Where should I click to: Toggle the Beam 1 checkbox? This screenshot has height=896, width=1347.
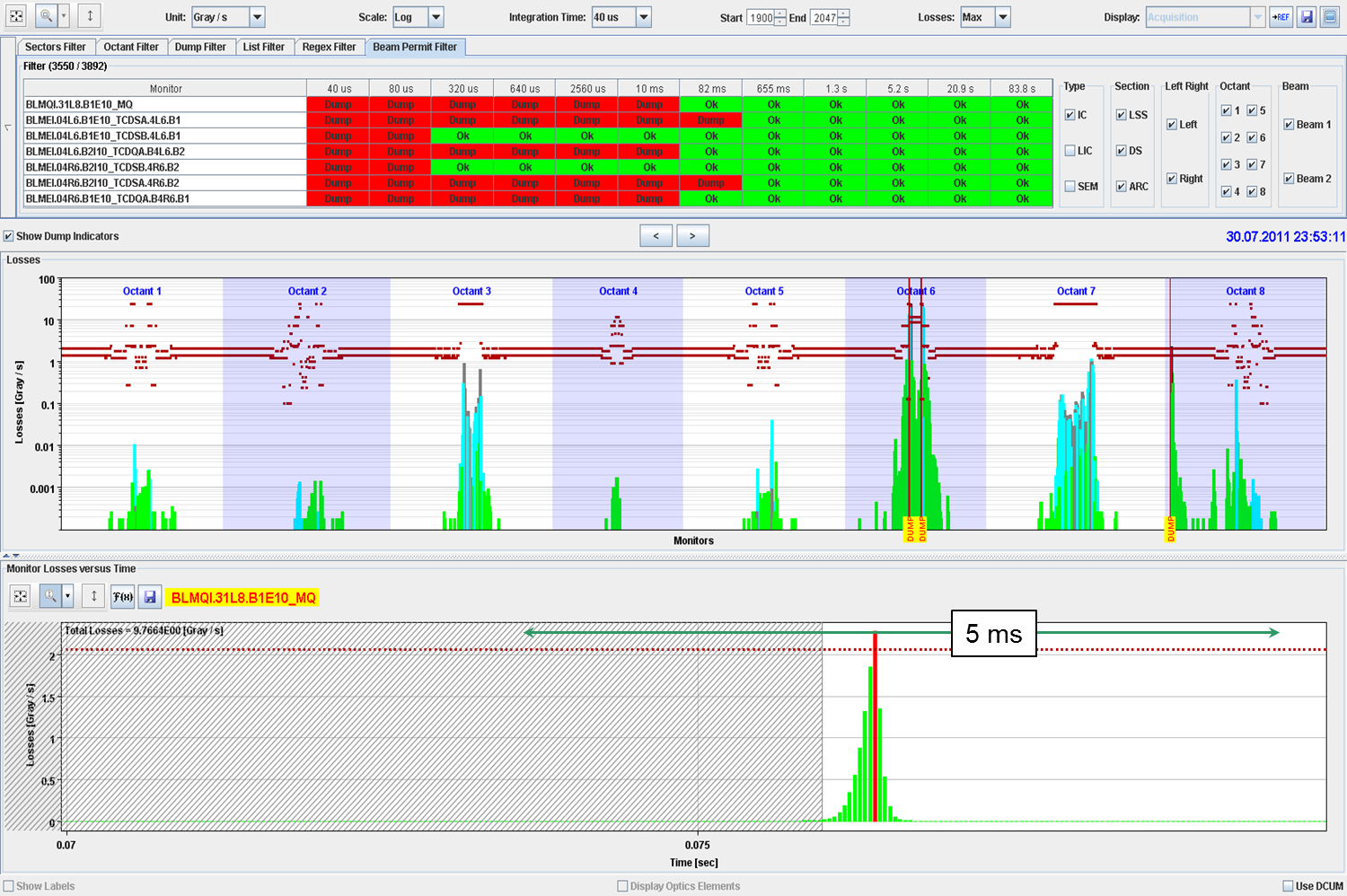[x=1289, y=125]
